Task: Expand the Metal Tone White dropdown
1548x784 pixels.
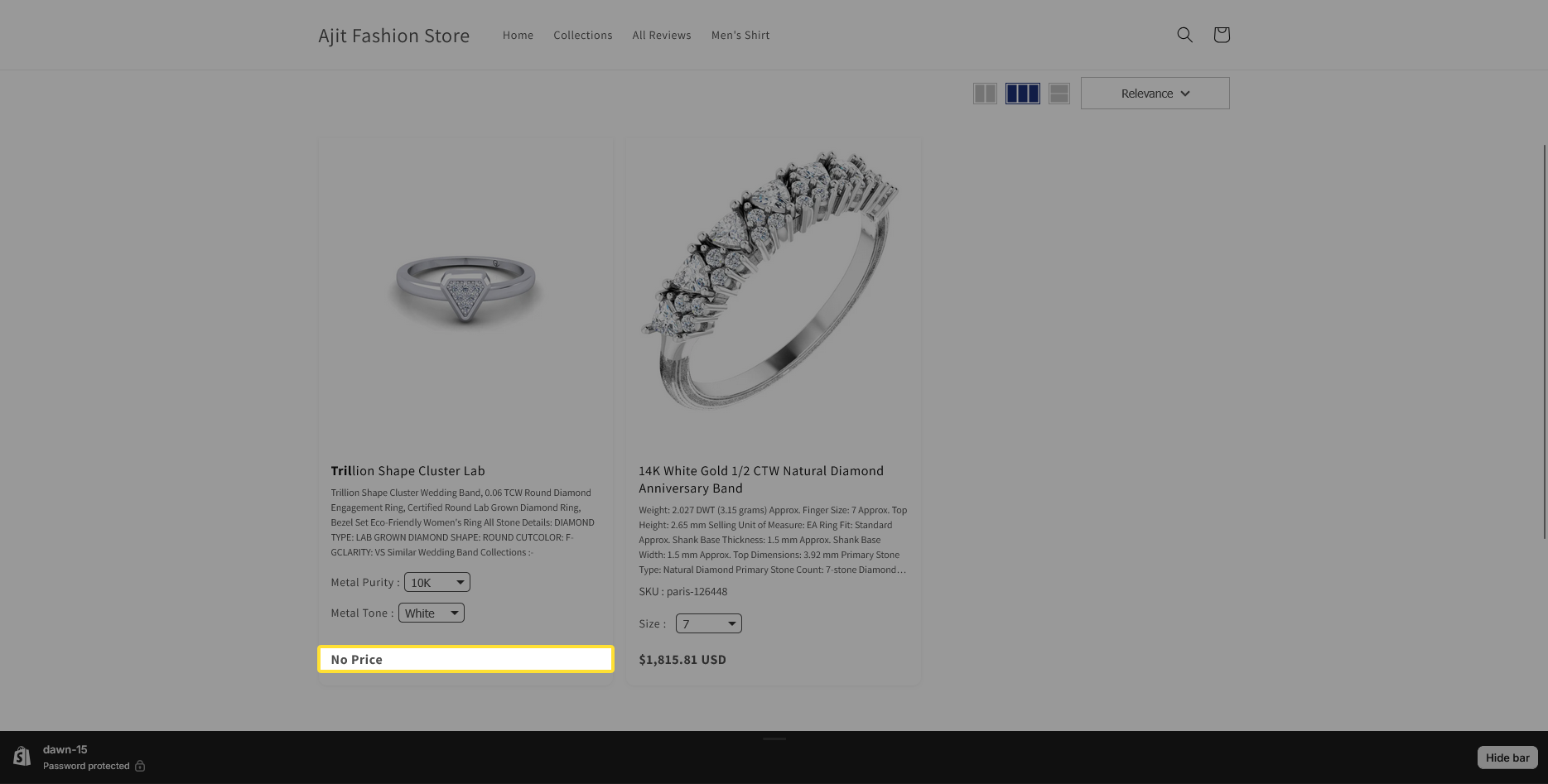Action: [x=431, y=613]
